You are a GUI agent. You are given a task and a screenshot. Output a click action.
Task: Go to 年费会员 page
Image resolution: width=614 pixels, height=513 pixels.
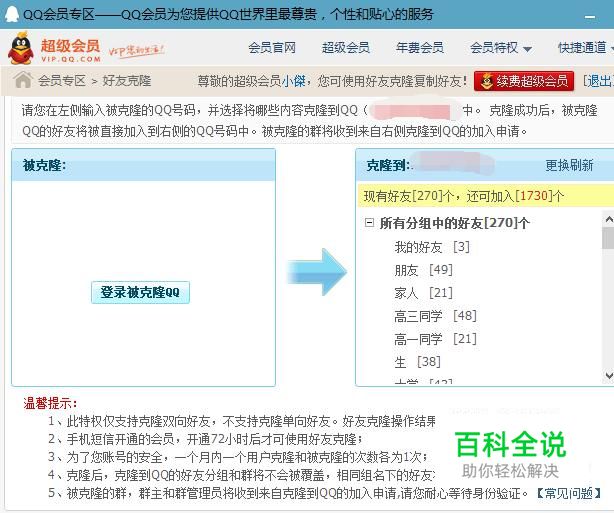point(420,48)
